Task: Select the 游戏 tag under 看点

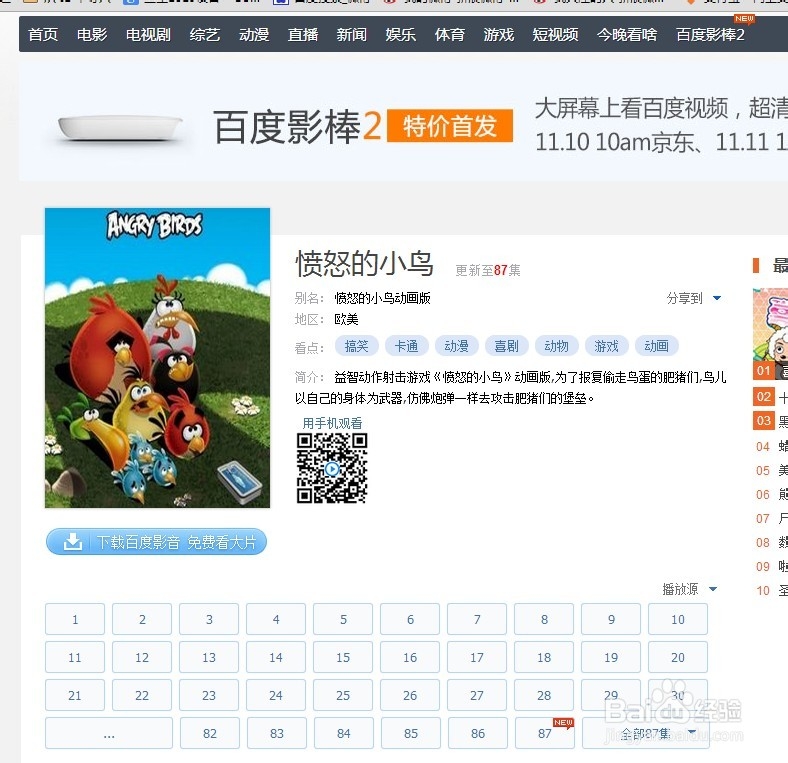Action: click(x=607, y=346)
